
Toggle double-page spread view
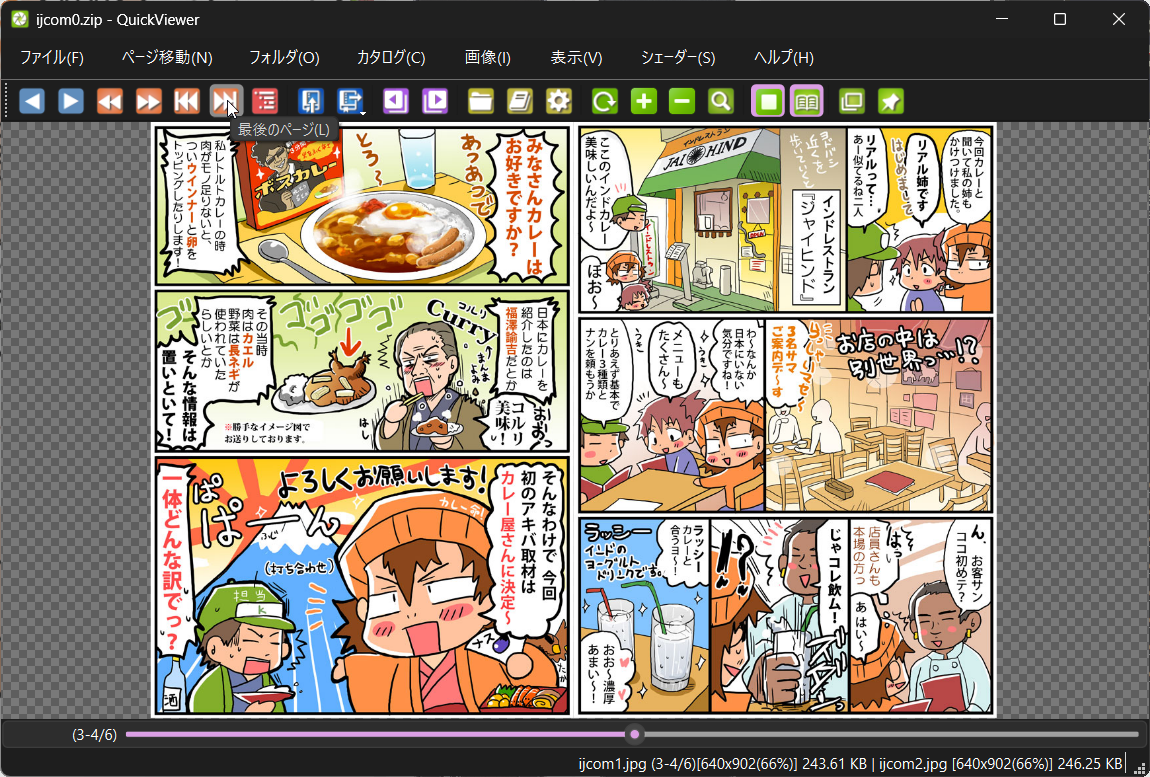click(807, 101)
